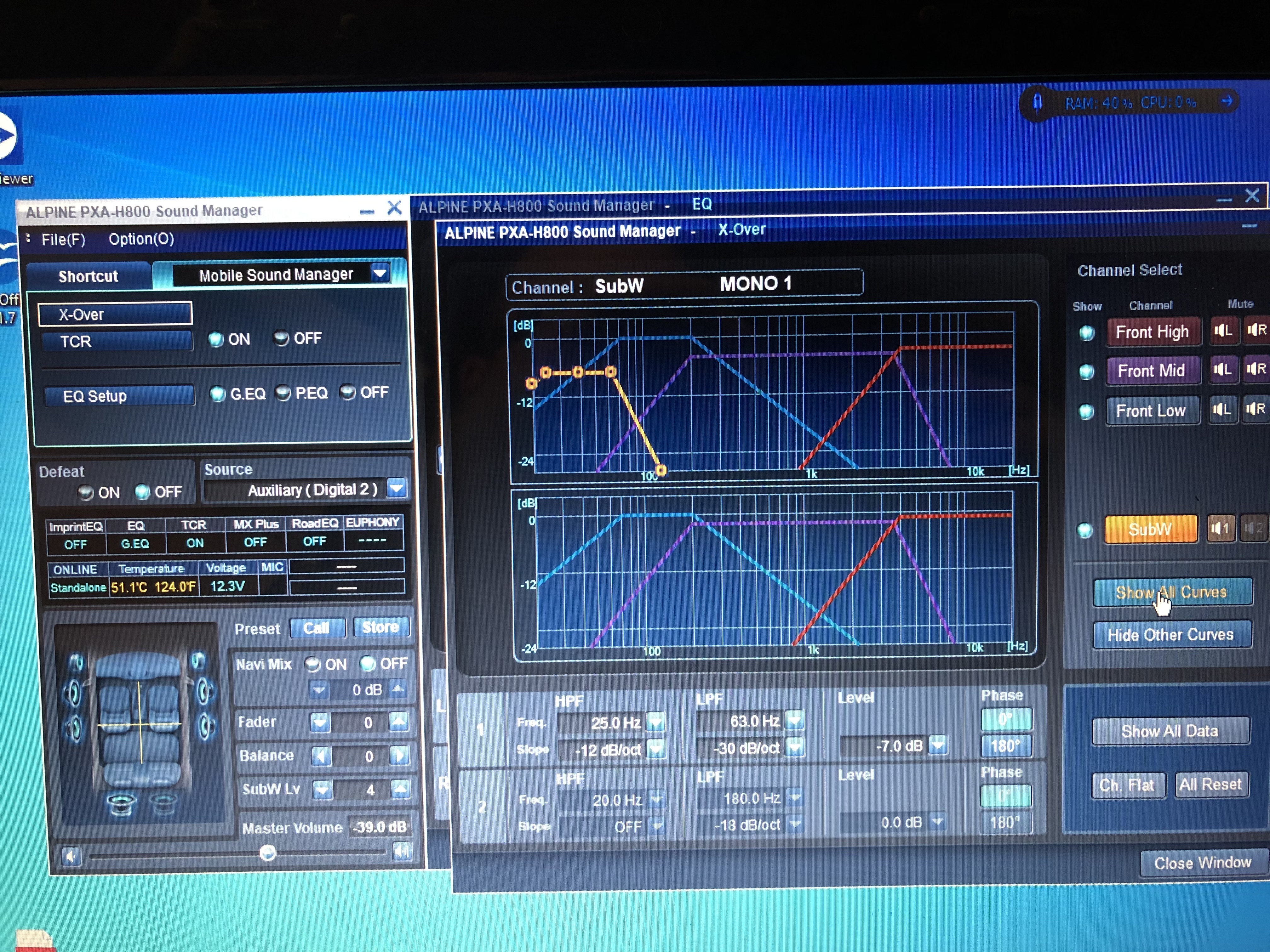Open row 1 HPF slope -12 dB/oct dropdown
Screen dimensions: 1270x952
point(656,748)
